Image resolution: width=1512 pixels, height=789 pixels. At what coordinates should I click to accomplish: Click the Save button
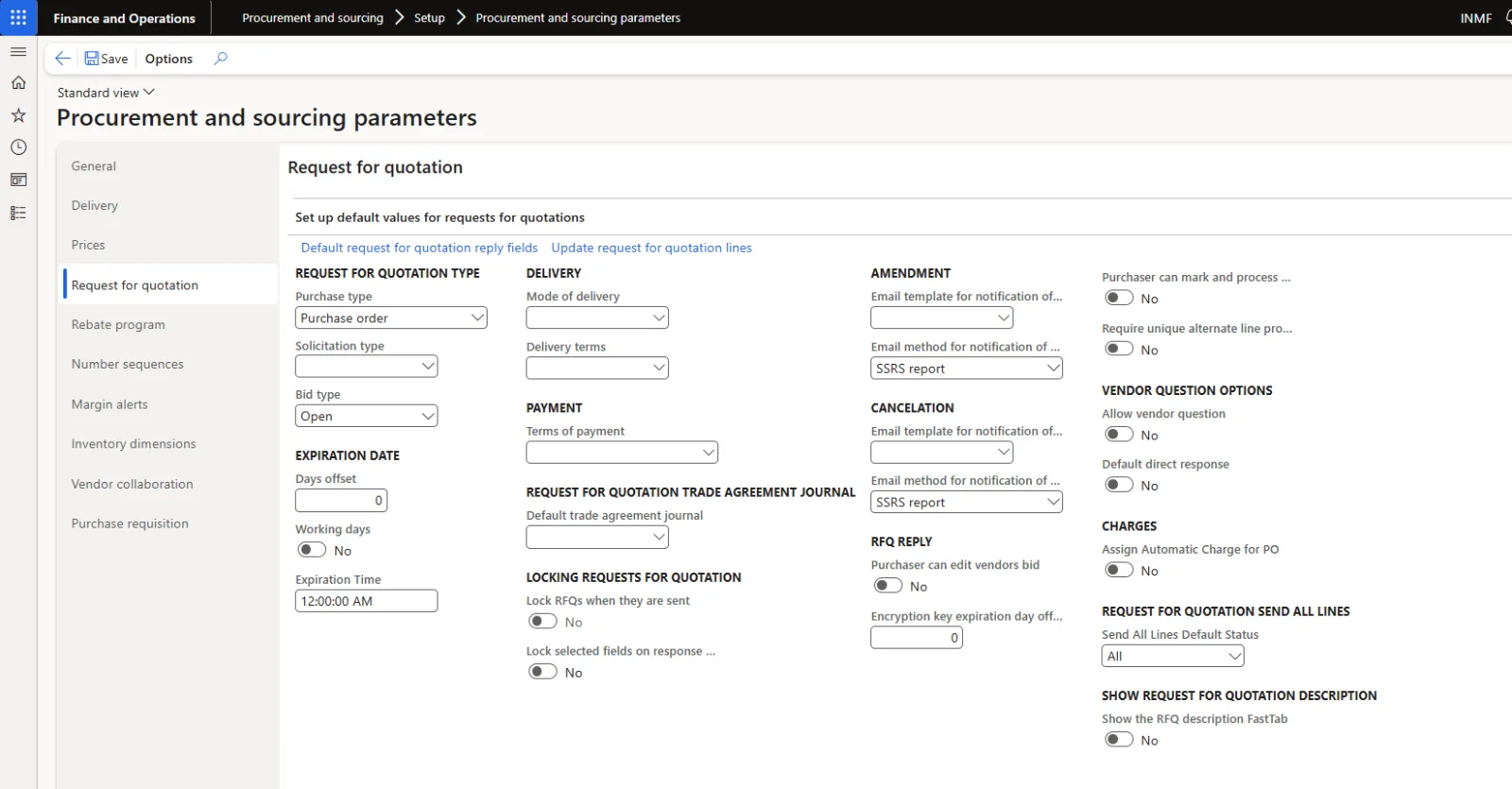pyautogui.click(x=106, y=59)
